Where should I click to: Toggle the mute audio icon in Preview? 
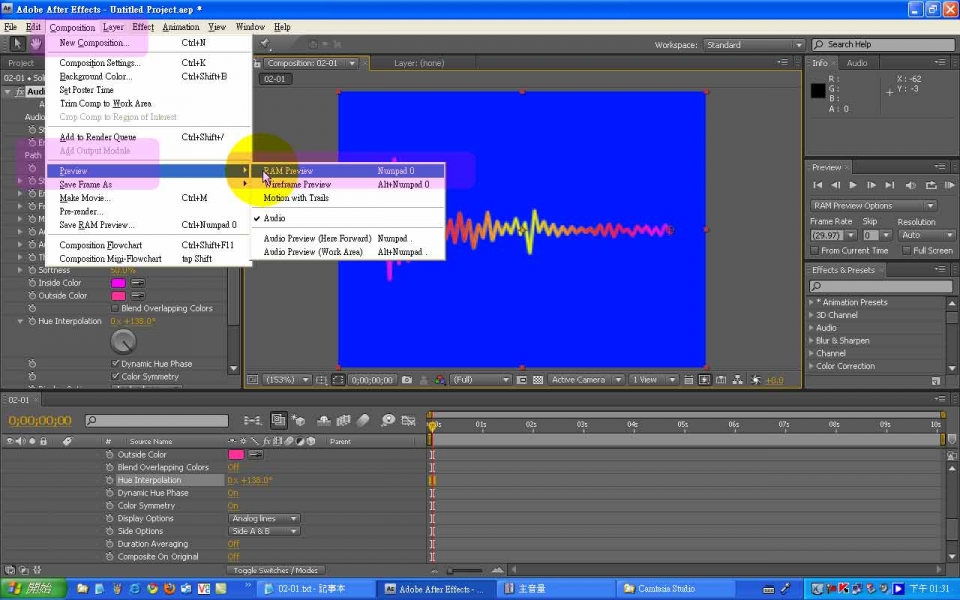(x=911, y=185)
